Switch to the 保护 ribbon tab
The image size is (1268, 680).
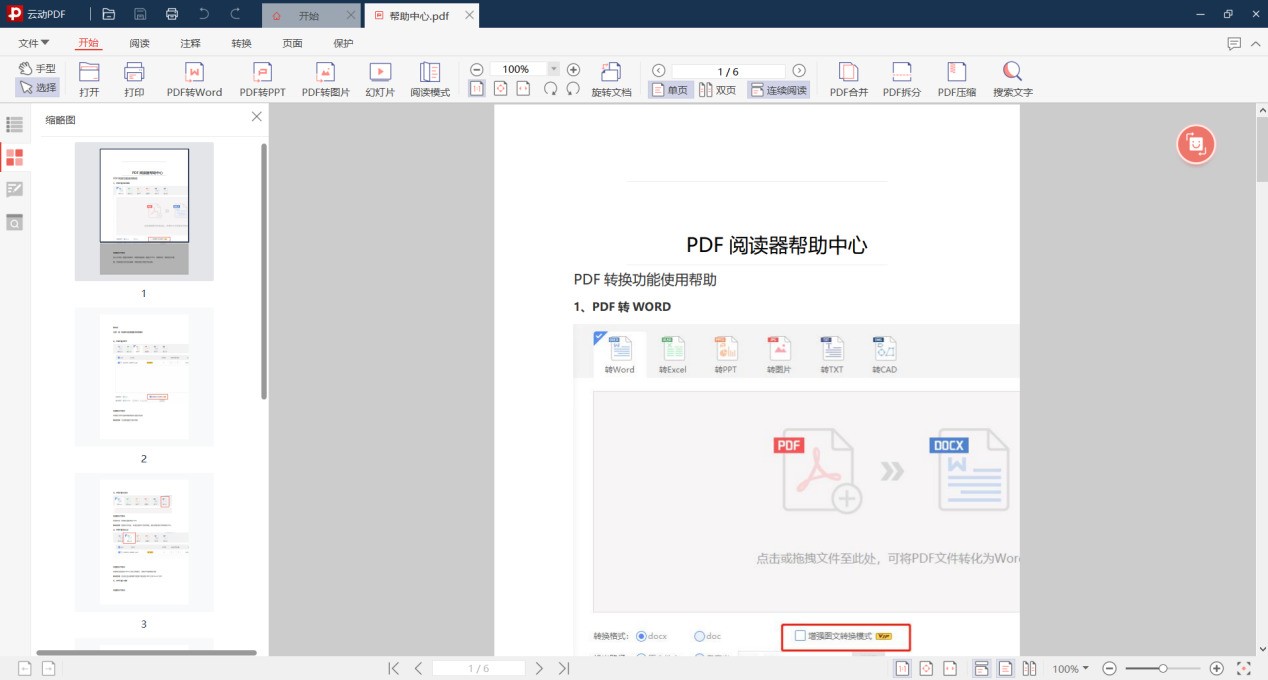pyautogui.click(x=343, y=43)
